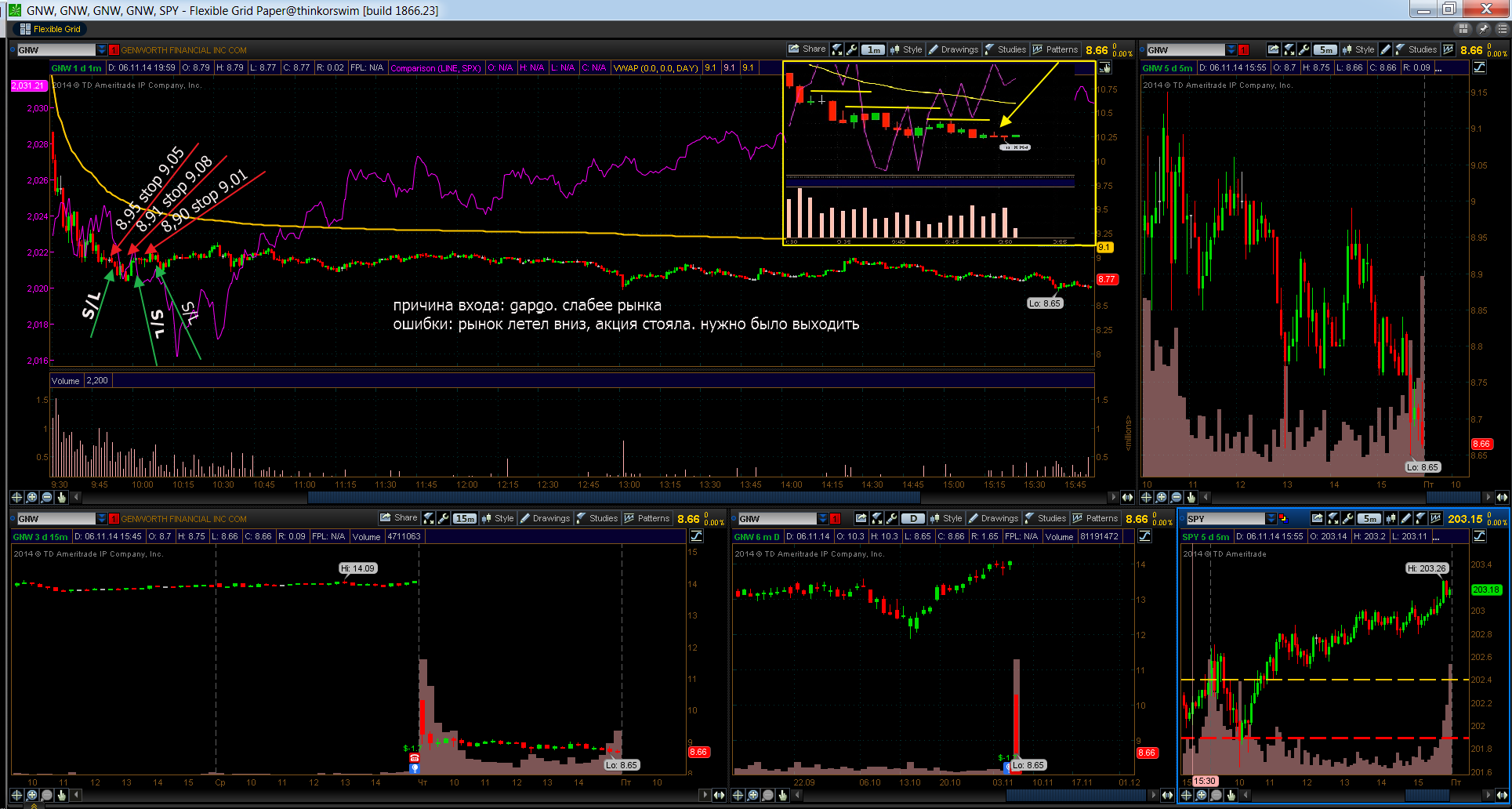Click the thinkorswim app icon in title bar

pyautogui.click(x=14, y=10)
